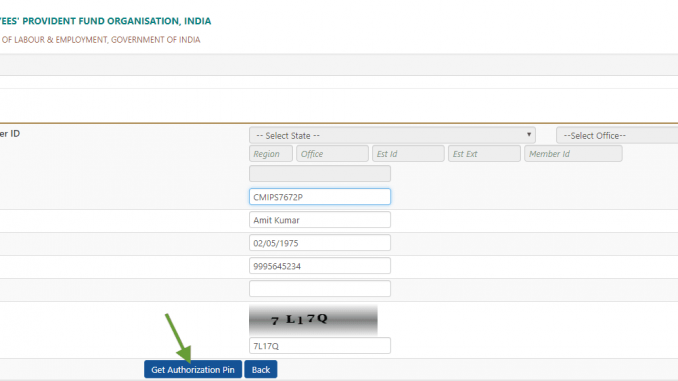Click the Region input field
Image resolution: width=678 pixels, height=381 pixels.
point(271,154)
